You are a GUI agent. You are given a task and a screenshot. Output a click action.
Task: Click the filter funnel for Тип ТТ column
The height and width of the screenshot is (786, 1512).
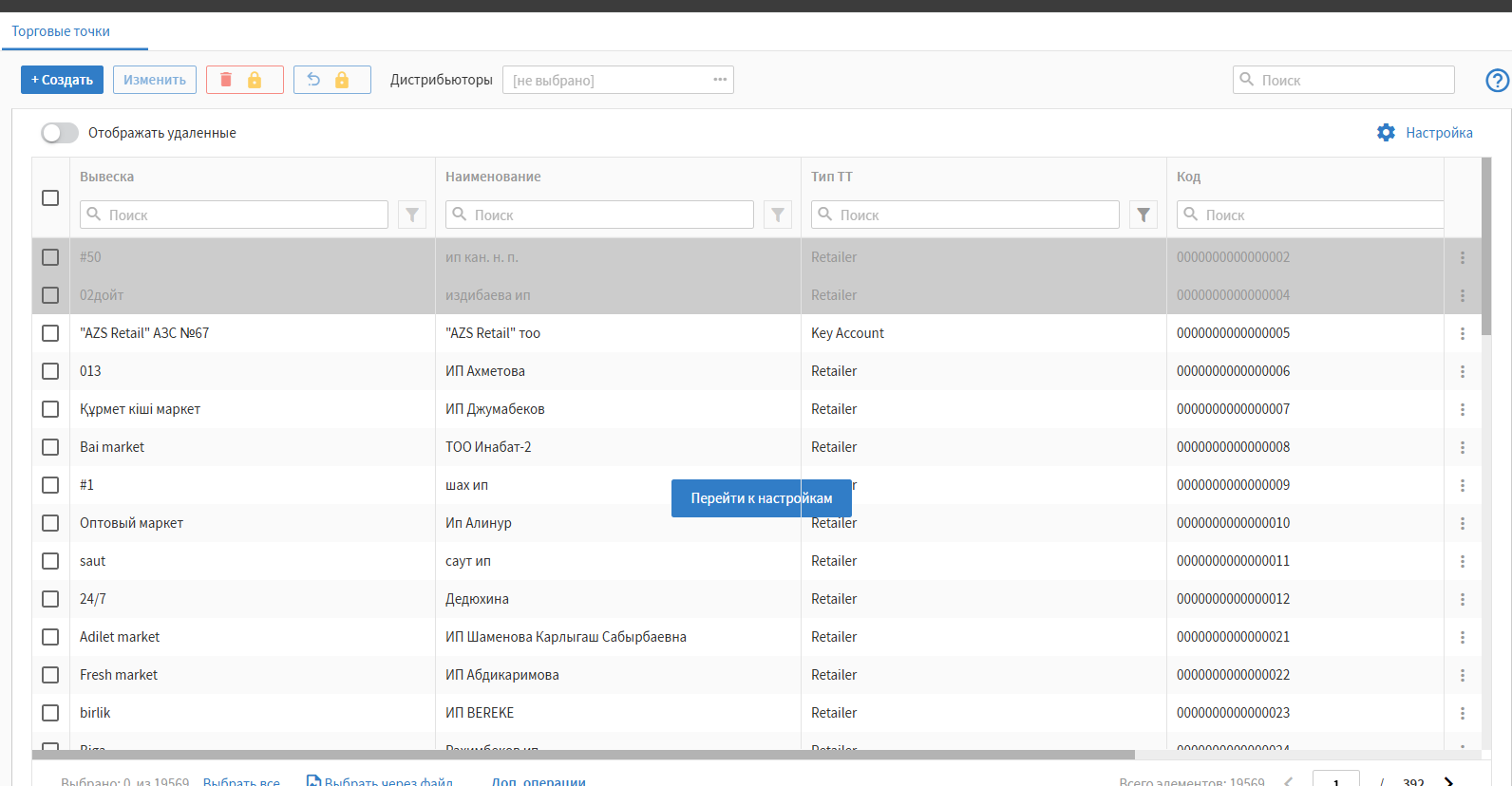pyautogui.click(x=1143, y=215)
